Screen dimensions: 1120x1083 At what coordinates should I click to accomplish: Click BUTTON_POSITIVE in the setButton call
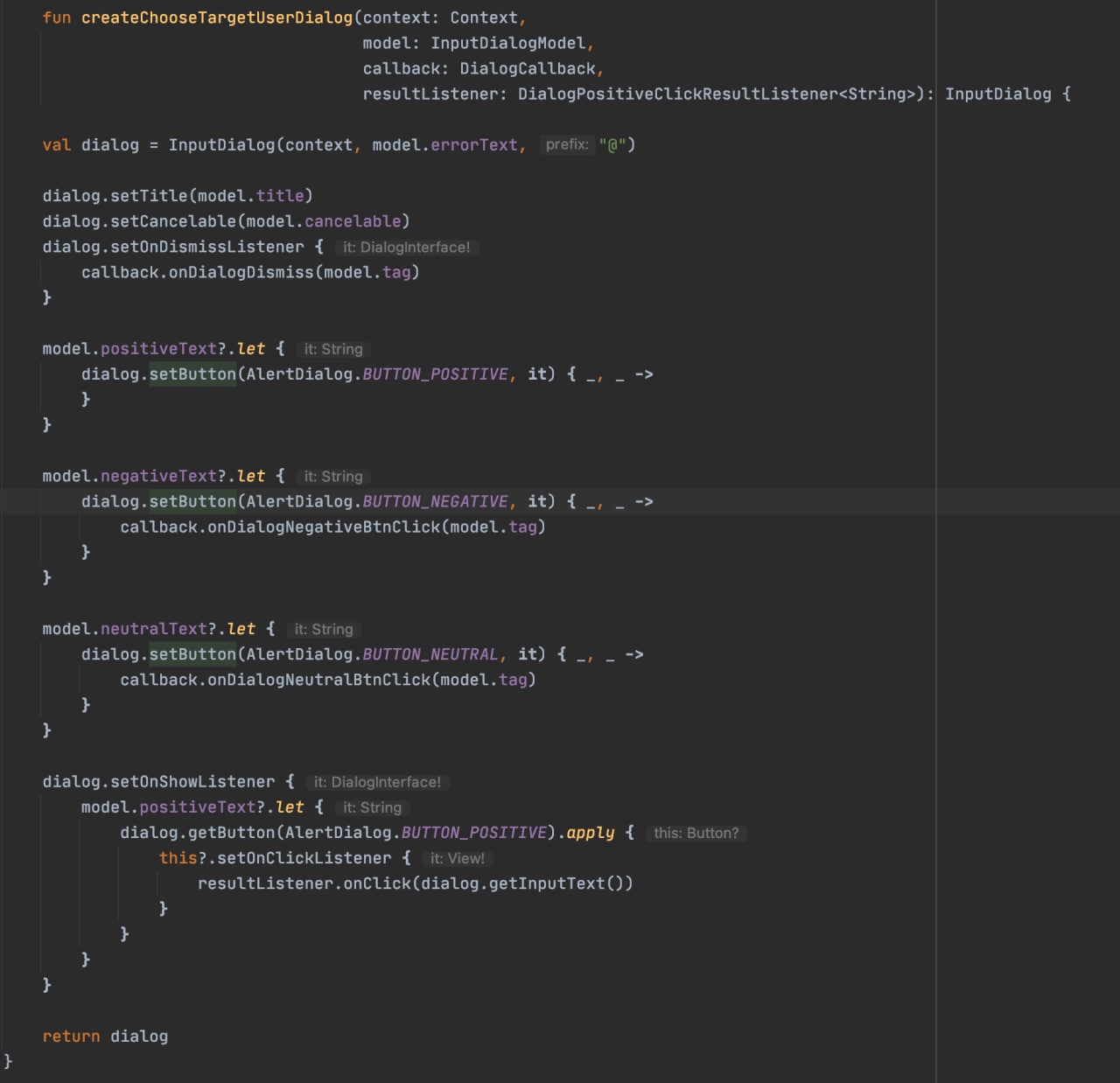pyautogui.click(x=435, y=374)
